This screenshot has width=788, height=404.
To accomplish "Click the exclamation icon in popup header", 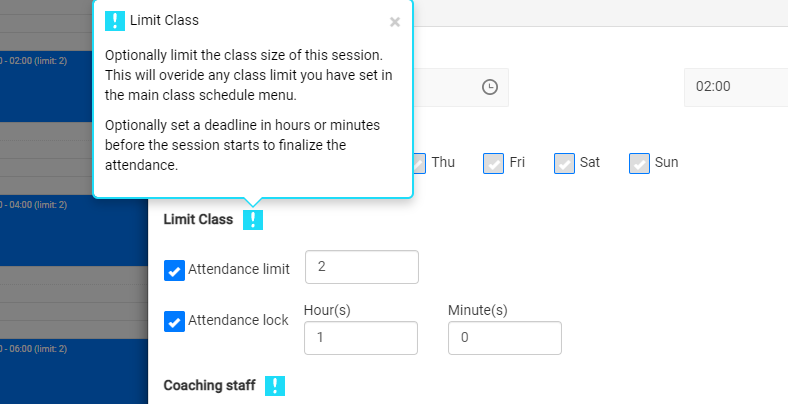I will coord(115,21).
